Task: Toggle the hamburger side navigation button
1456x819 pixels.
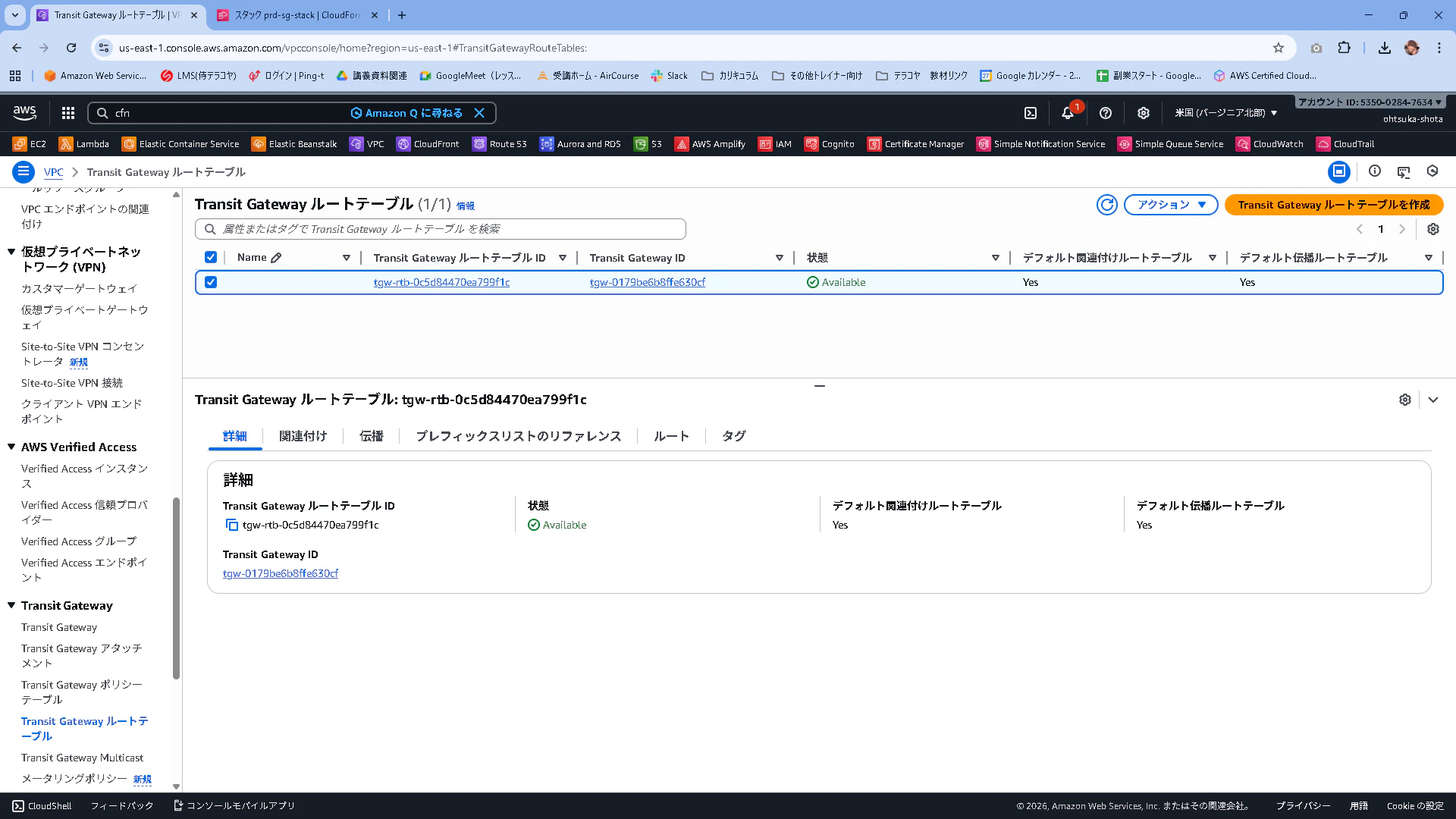Action: (24, 172)
